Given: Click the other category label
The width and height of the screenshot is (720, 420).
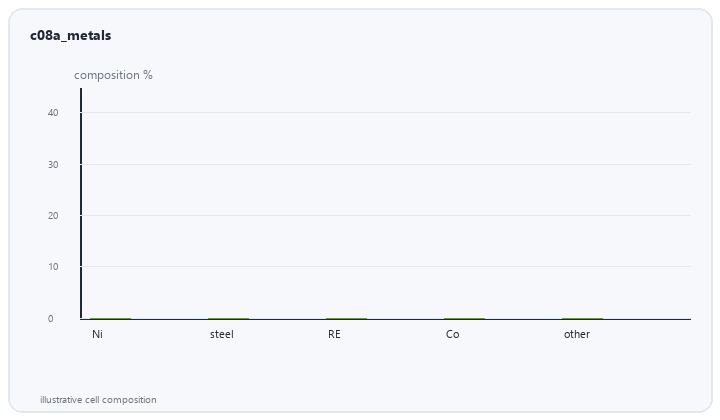Looking at the screenshot, I should [577, 334].
